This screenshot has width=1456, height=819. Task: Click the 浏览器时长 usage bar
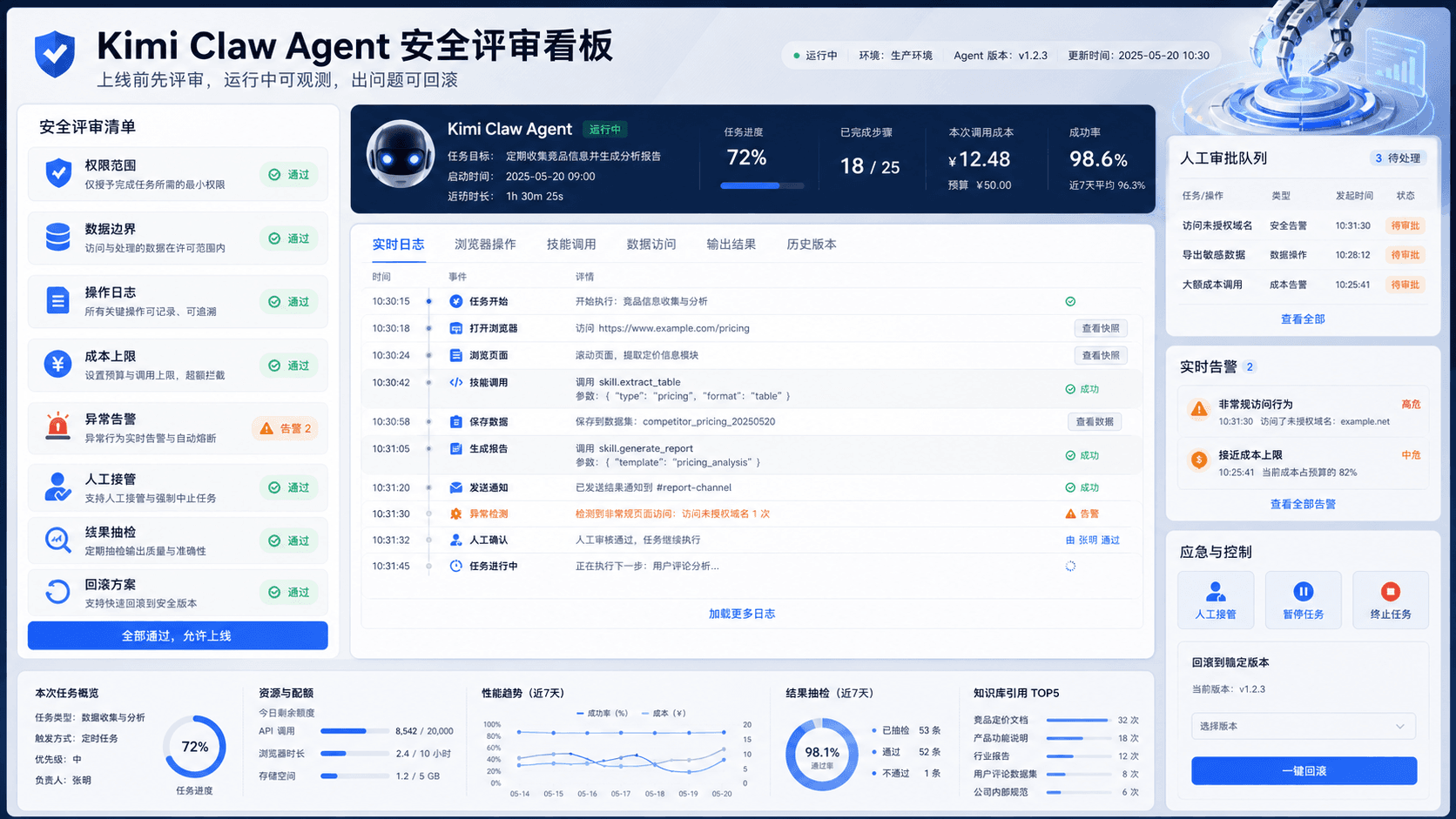(x=354, y=754)
